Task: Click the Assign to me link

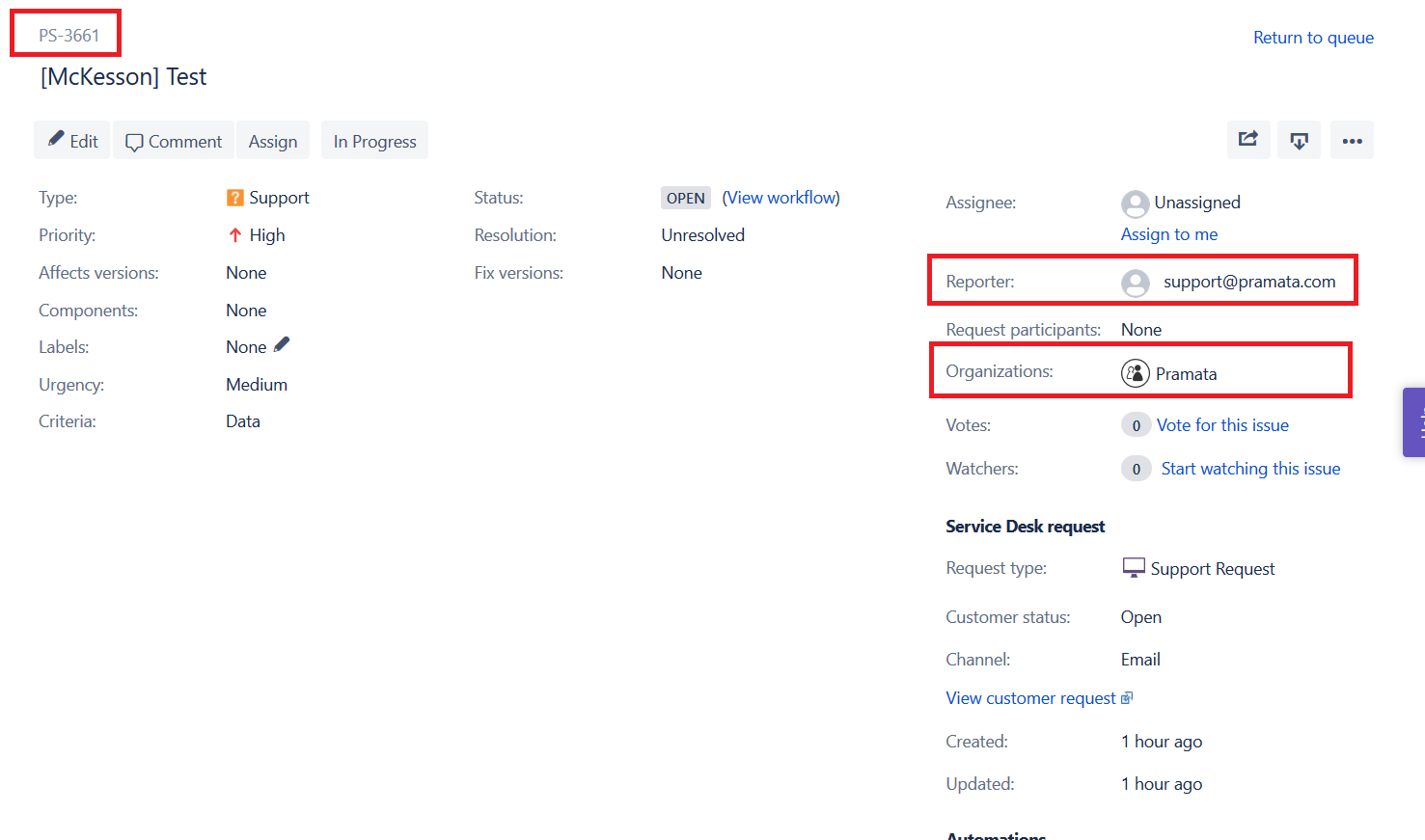Action: pos(1169,234)
